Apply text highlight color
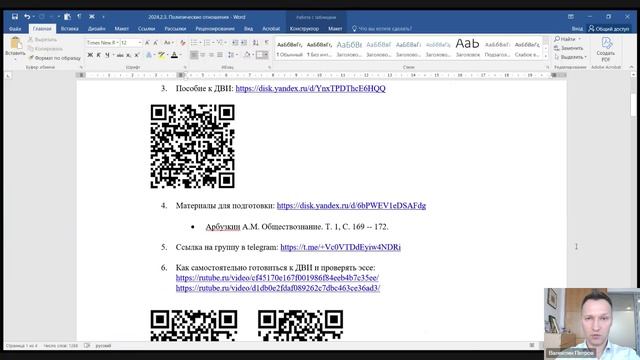Screen dimensions: 640x360 point(162,55)
